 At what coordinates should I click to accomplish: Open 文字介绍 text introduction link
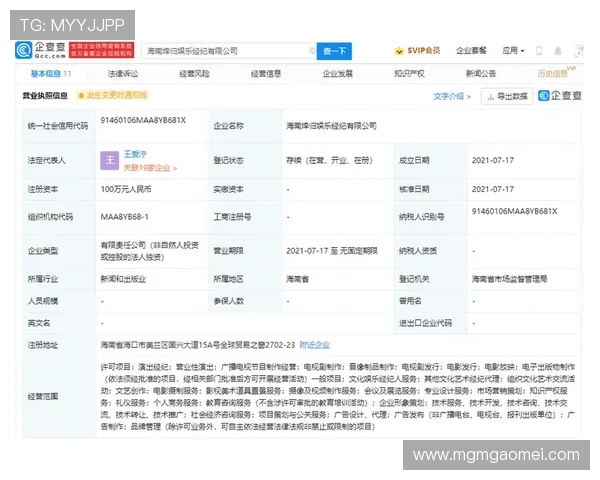(x=452, y=96)
